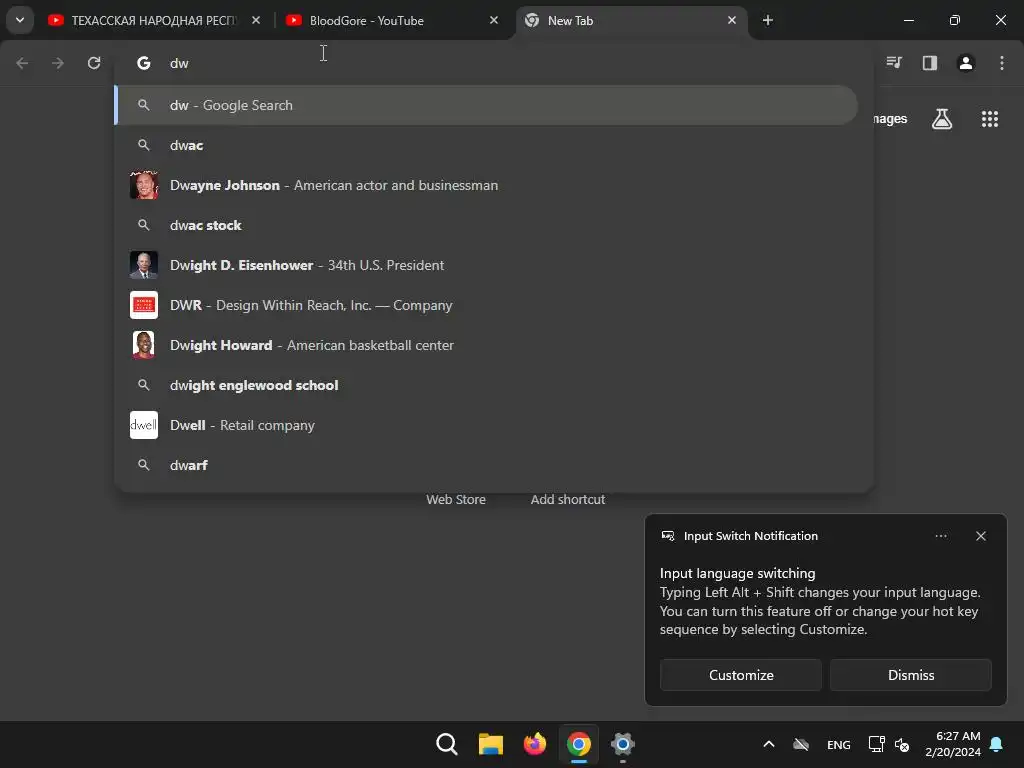
Task: Select dwight englewood school suggestion
Action: pos(487,385)
